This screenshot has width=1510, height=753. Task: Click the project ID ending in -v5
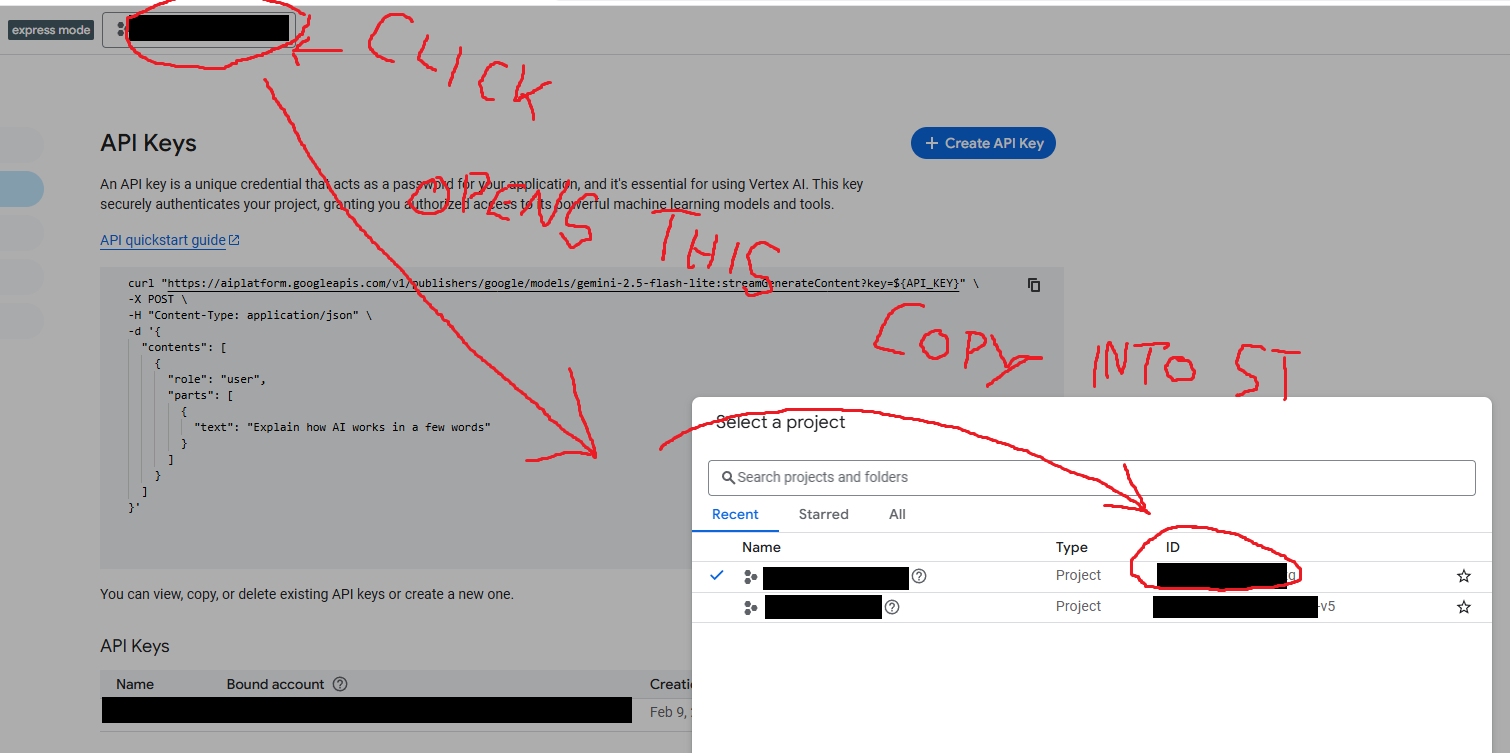(x=1244, y=606)
